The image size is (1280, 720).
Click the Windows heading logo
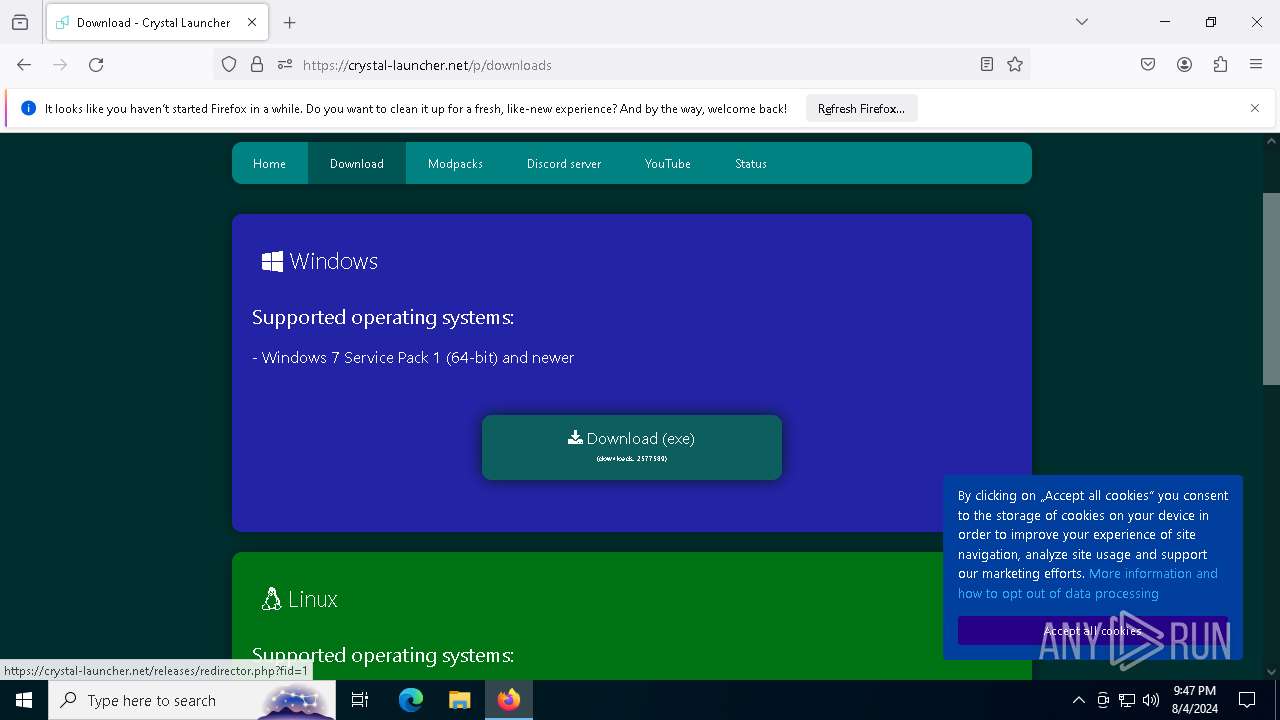272,261
